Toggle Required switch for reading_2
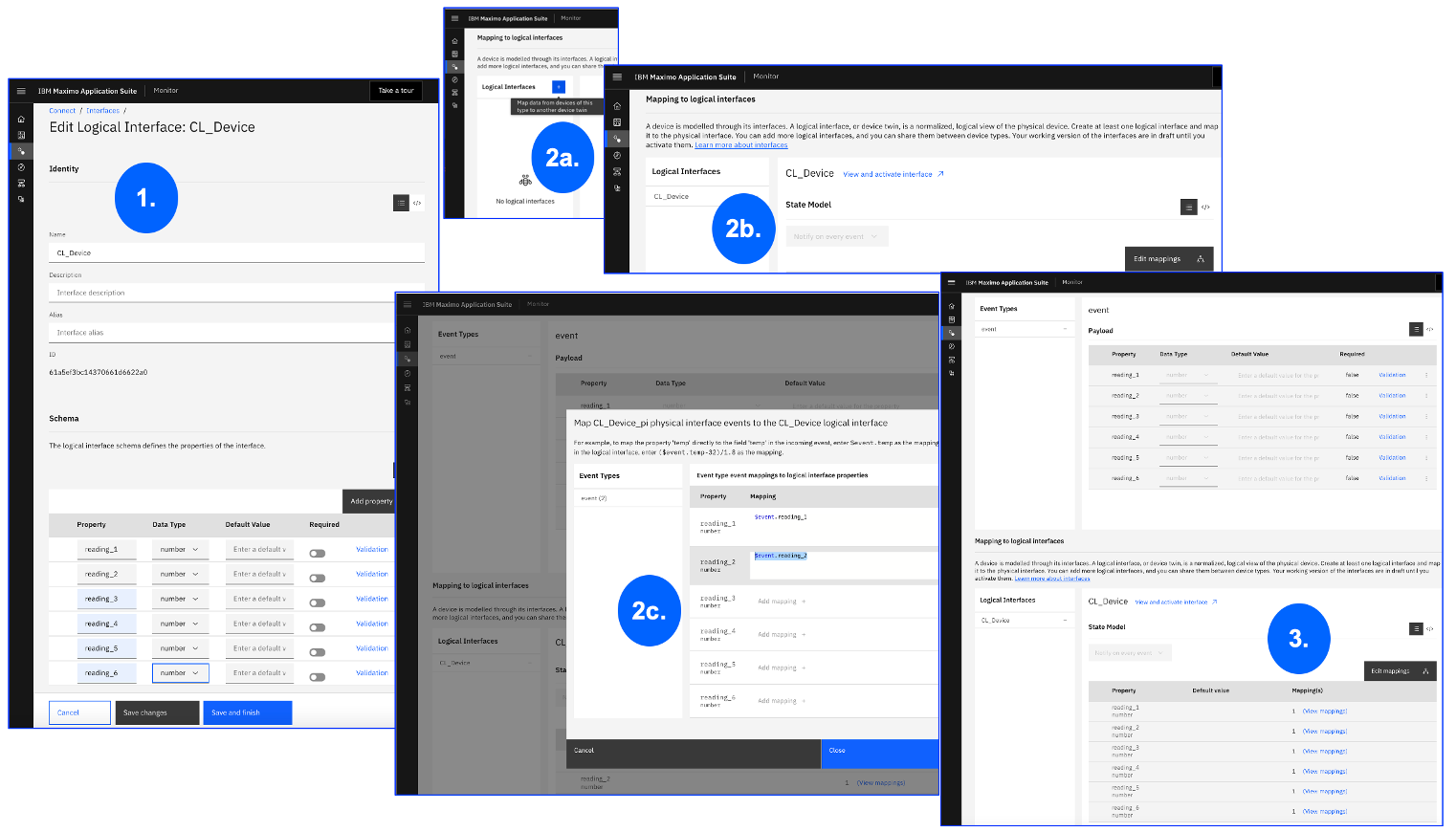Viewport: 1456px width, 832px height. (318, 579)
